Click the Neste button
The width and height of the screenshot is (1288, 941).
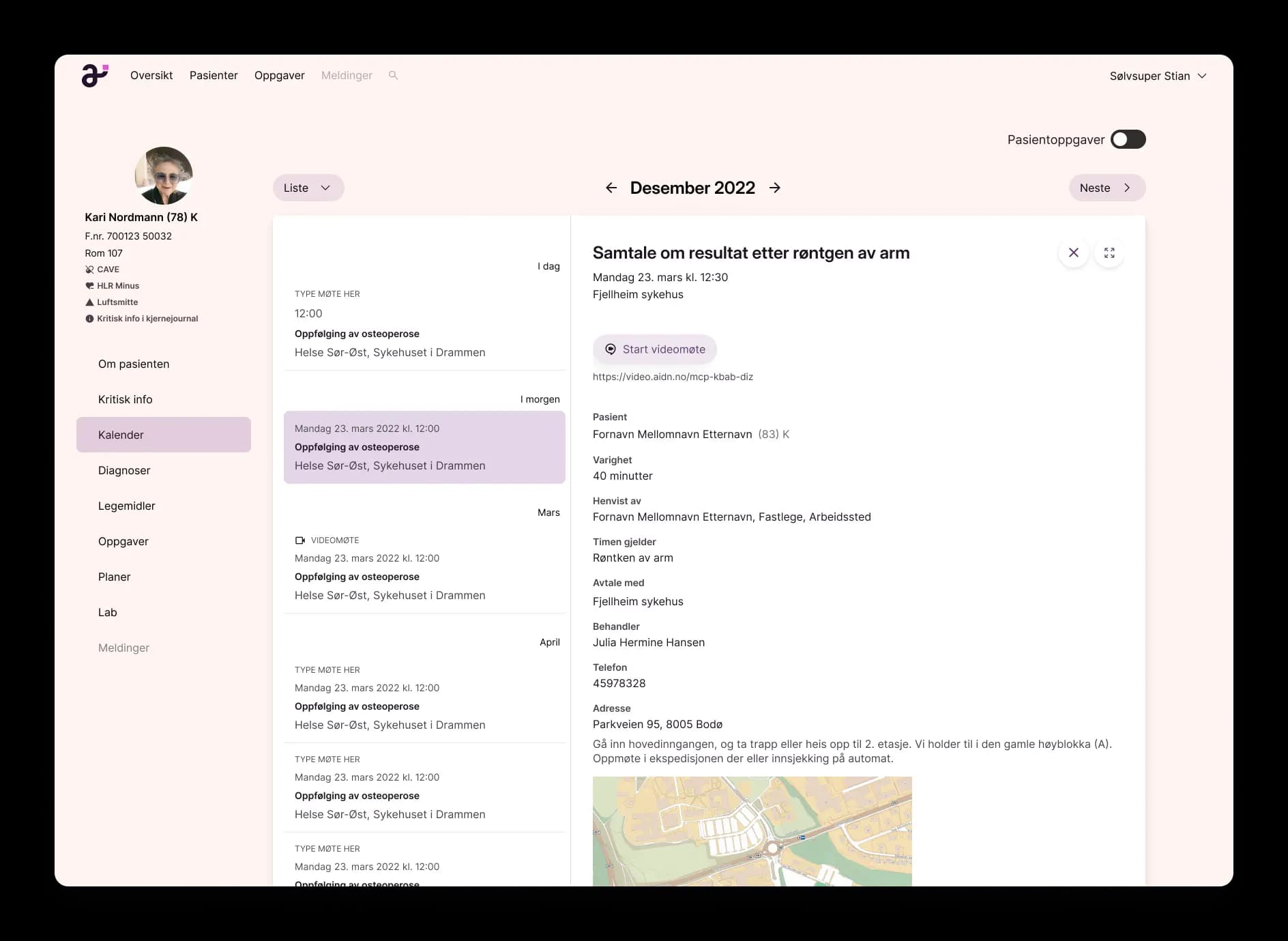pos(1107,188)
